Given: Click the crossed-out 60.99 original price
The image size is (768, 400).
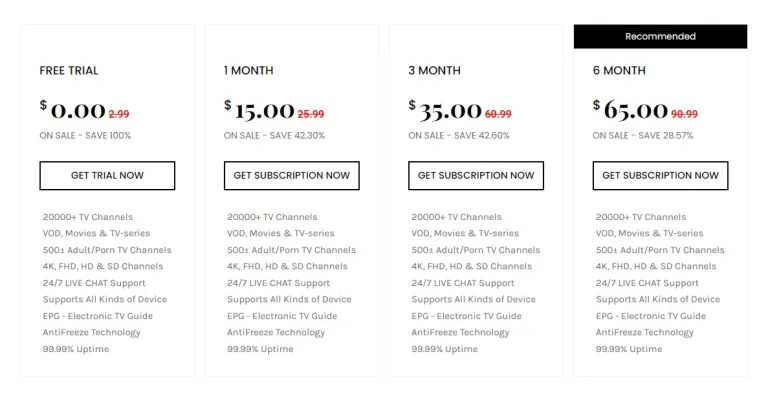Looking at the screenshot, I should [x=498, y=114].
